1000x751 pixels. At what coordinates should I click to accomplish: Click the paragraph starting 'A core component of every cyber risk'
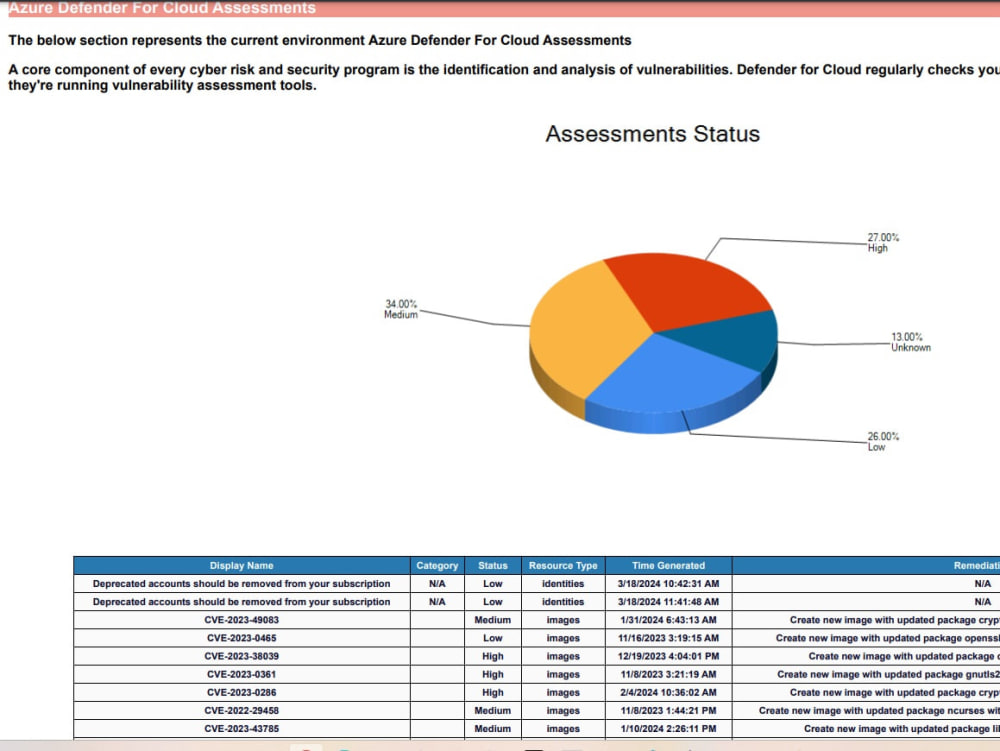(x=504, y=77)
